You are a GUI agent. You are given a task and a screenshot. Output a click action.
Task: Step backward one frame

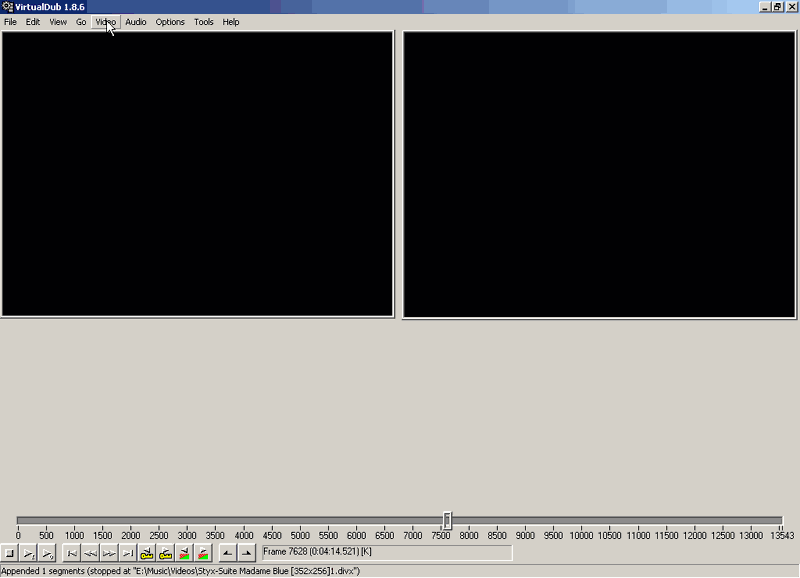pos(90,553)
